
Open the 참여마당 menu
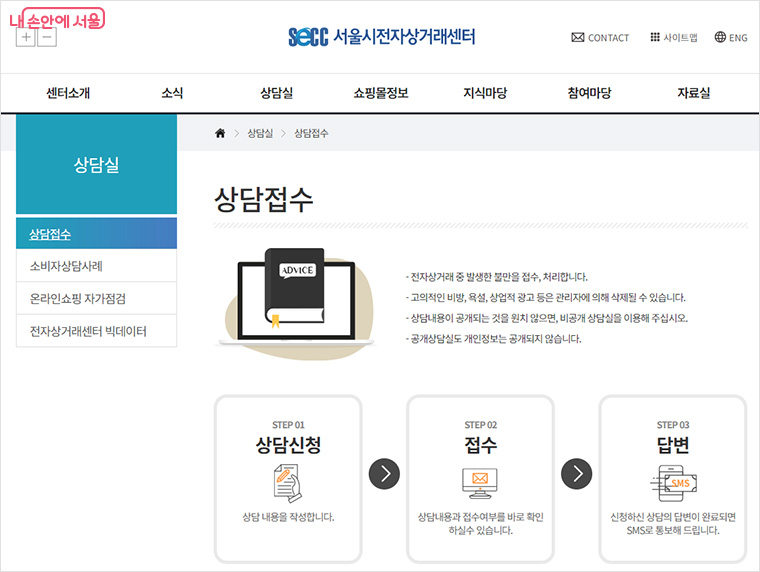(x=589, y=93)
